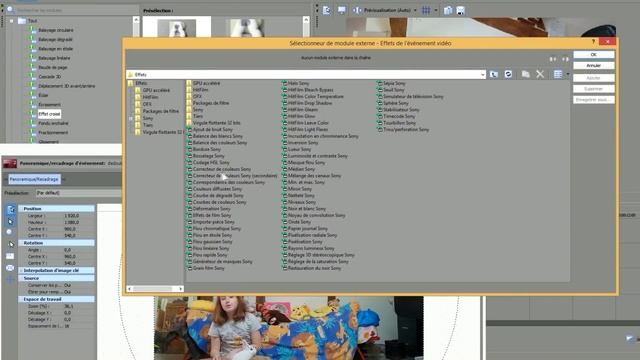Select Générateur de masques Sony effect

click(222, 261)
